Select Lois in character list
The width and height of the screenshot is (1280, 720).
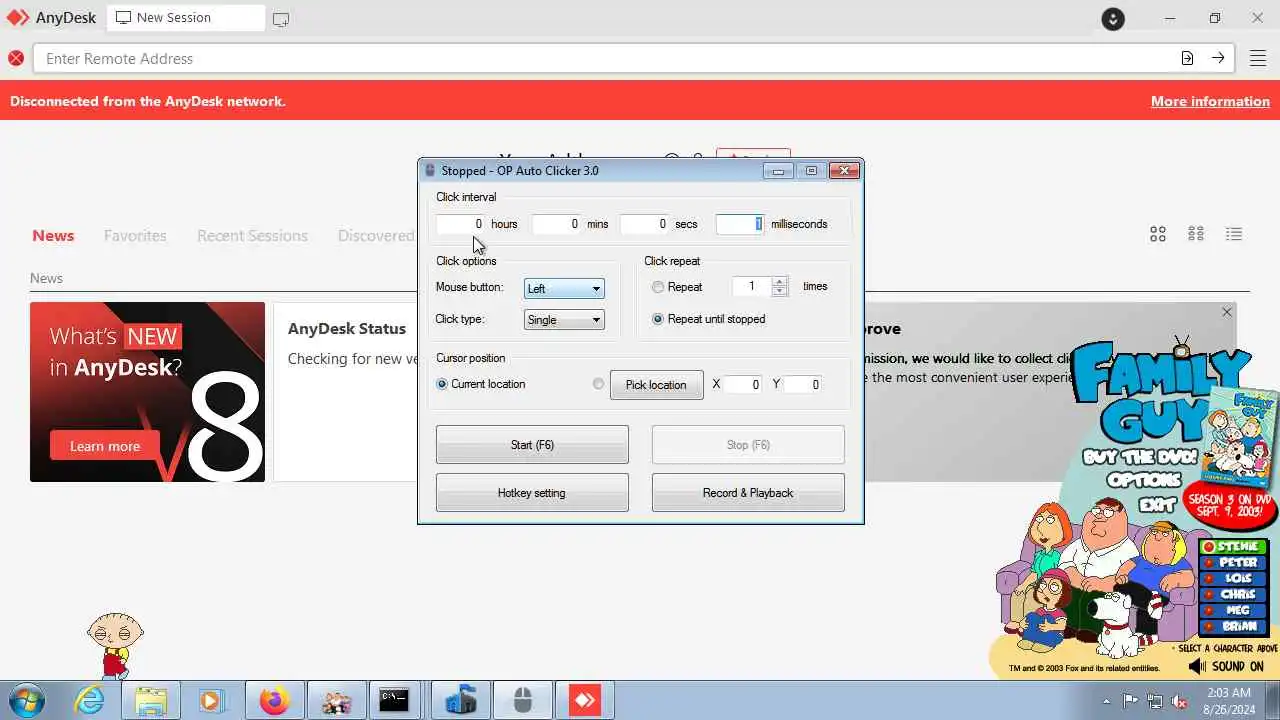[x=1234, y=579]
